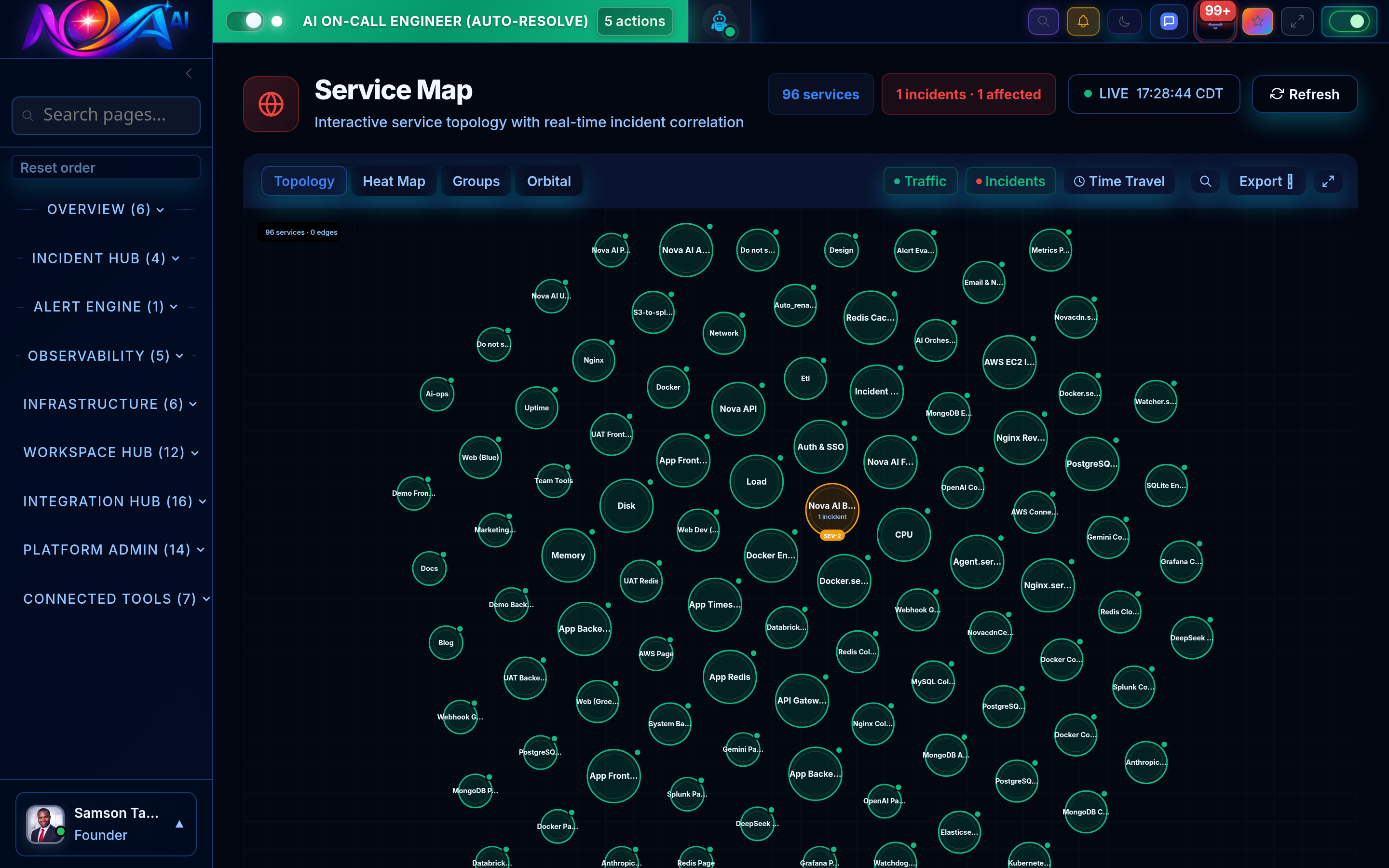Toggle the Incidents overlay filter

tap(1010, 181)
